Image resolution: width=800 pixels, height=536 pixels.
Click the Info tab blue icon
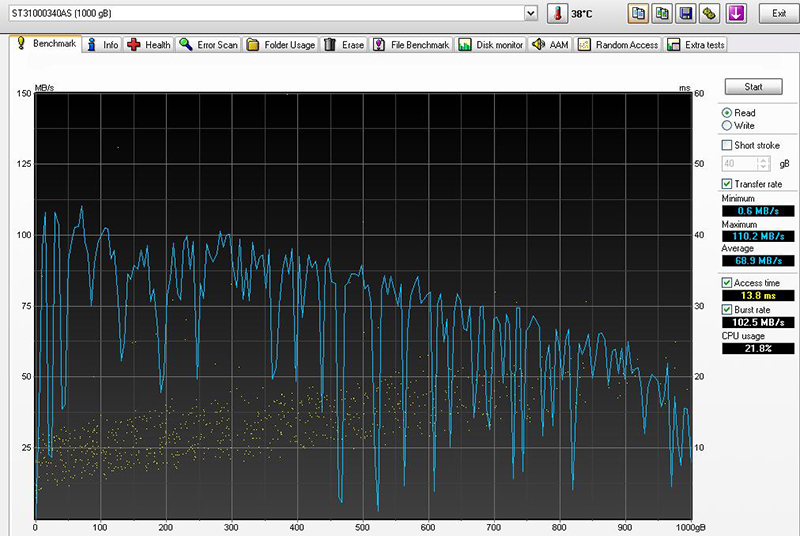tap(92, 45)
